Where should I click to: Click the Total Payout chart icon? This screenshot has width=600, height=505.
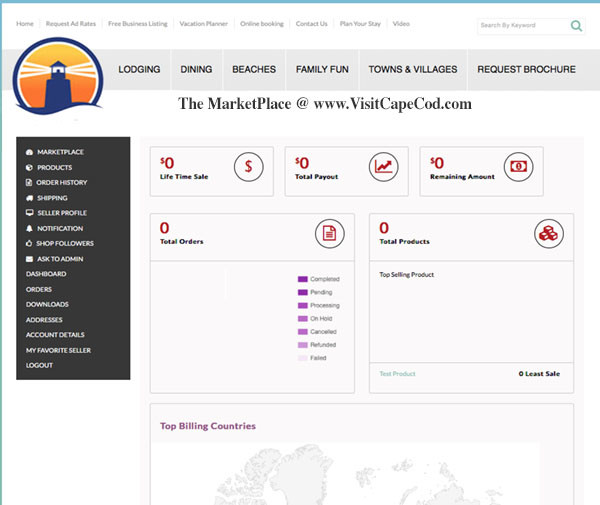383,167
